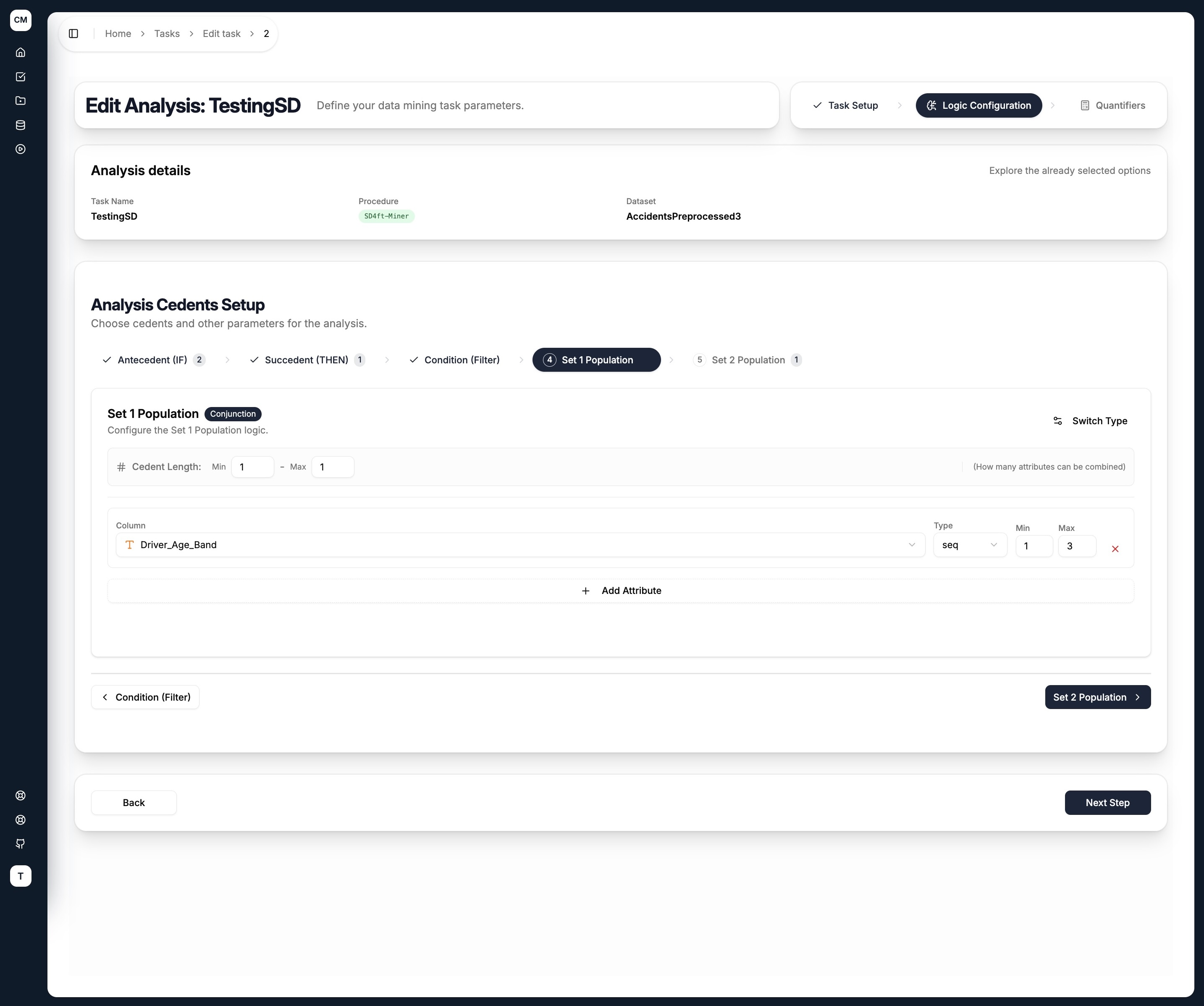
Task: Go to the Antecedent (IF) step
Action: click(x=153, y=360)
